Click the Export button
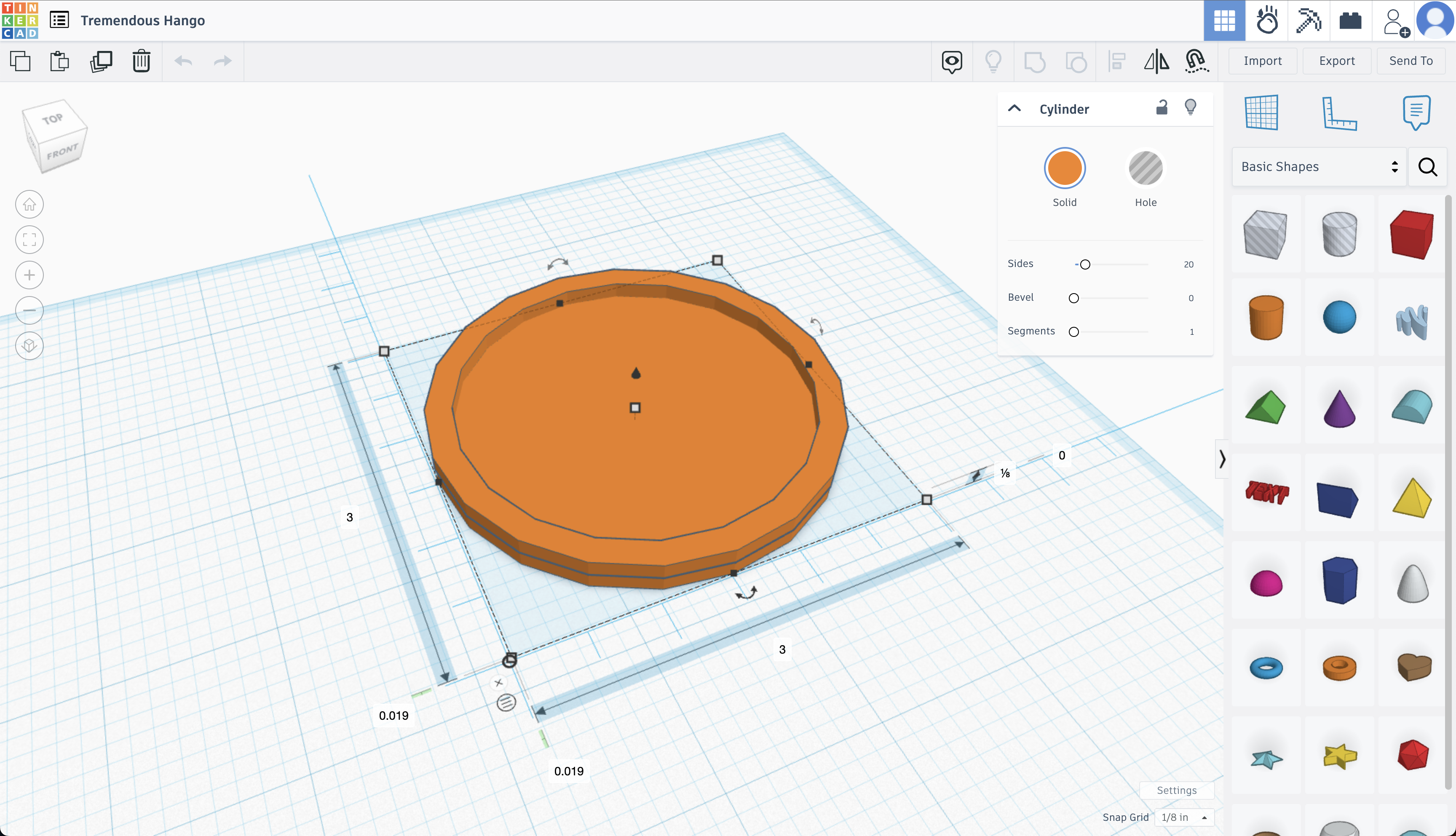The height and width of the screenshot is (836, 1456). point(1336,61)
